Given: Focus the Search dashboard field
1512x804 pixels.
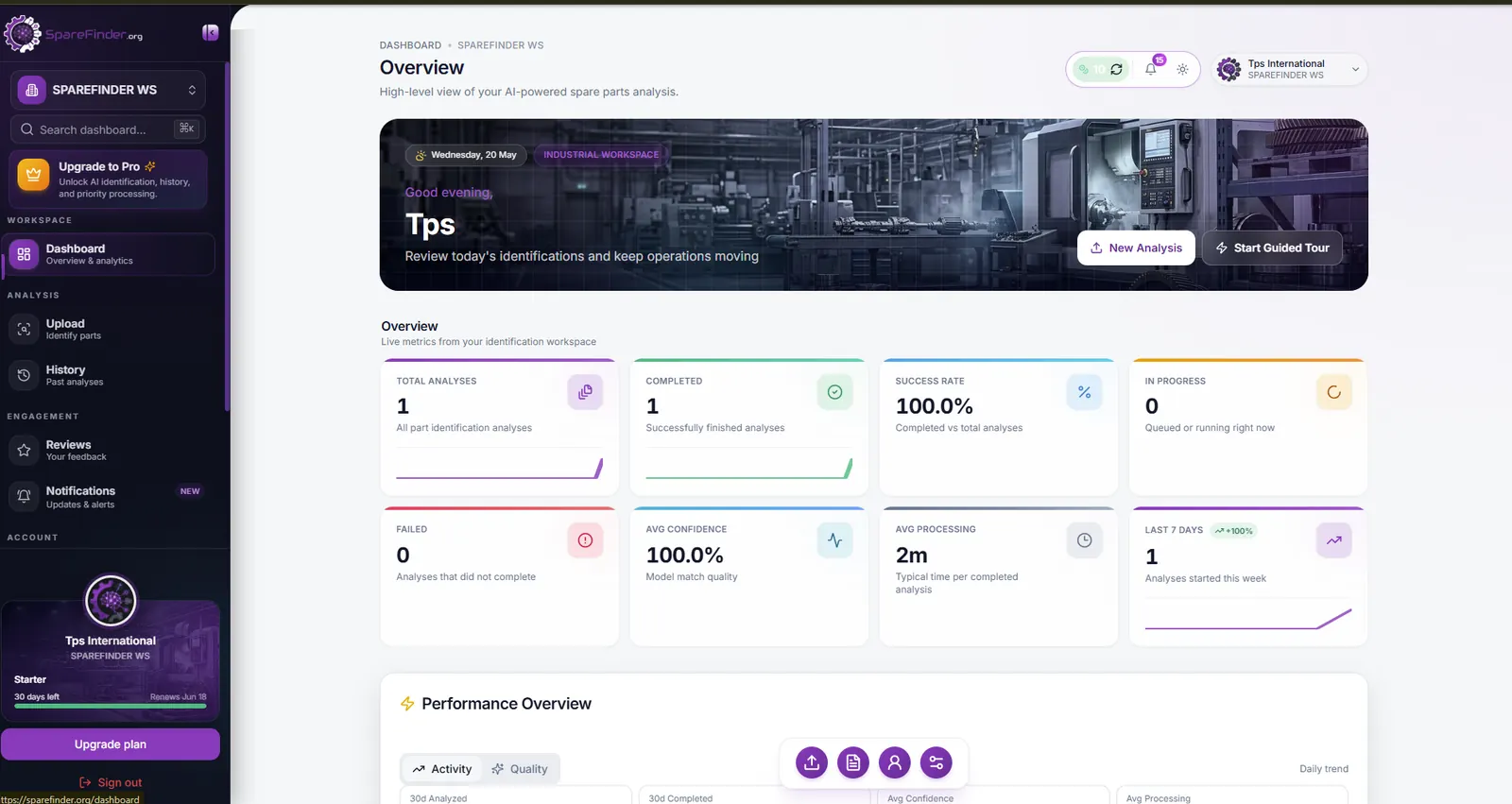Looking at the screenshot, I should coord(108,129).
